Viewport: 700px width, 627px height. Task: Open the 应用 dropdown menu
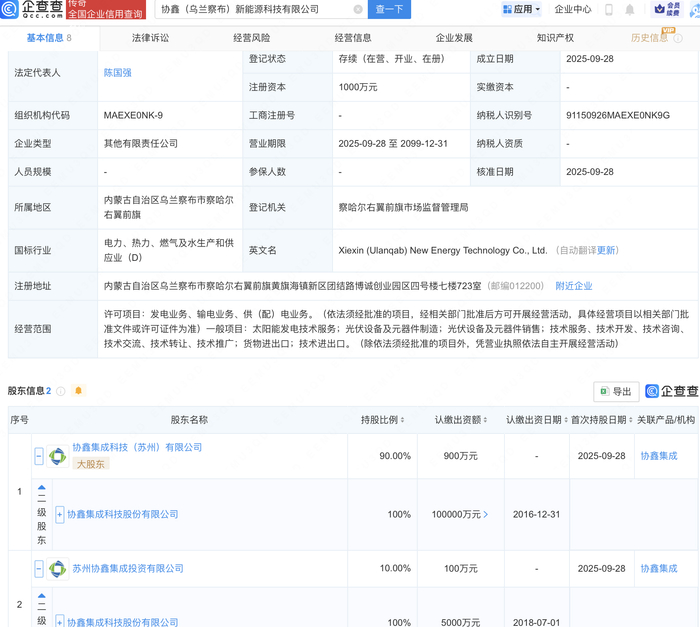tap(521, 10)
